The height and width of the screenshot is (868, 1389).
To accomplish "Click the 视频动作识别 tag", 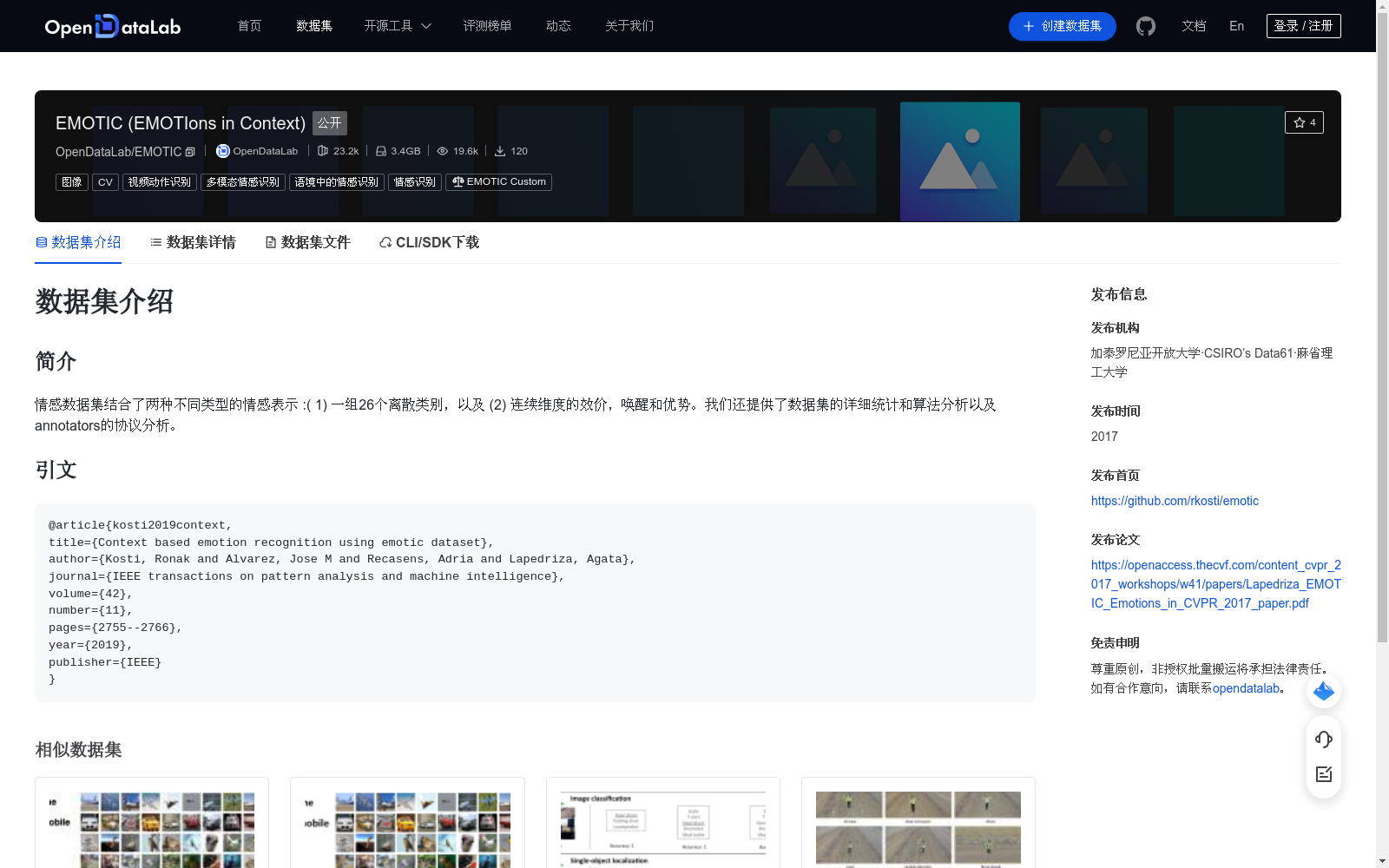I will (x=160, y=182).
